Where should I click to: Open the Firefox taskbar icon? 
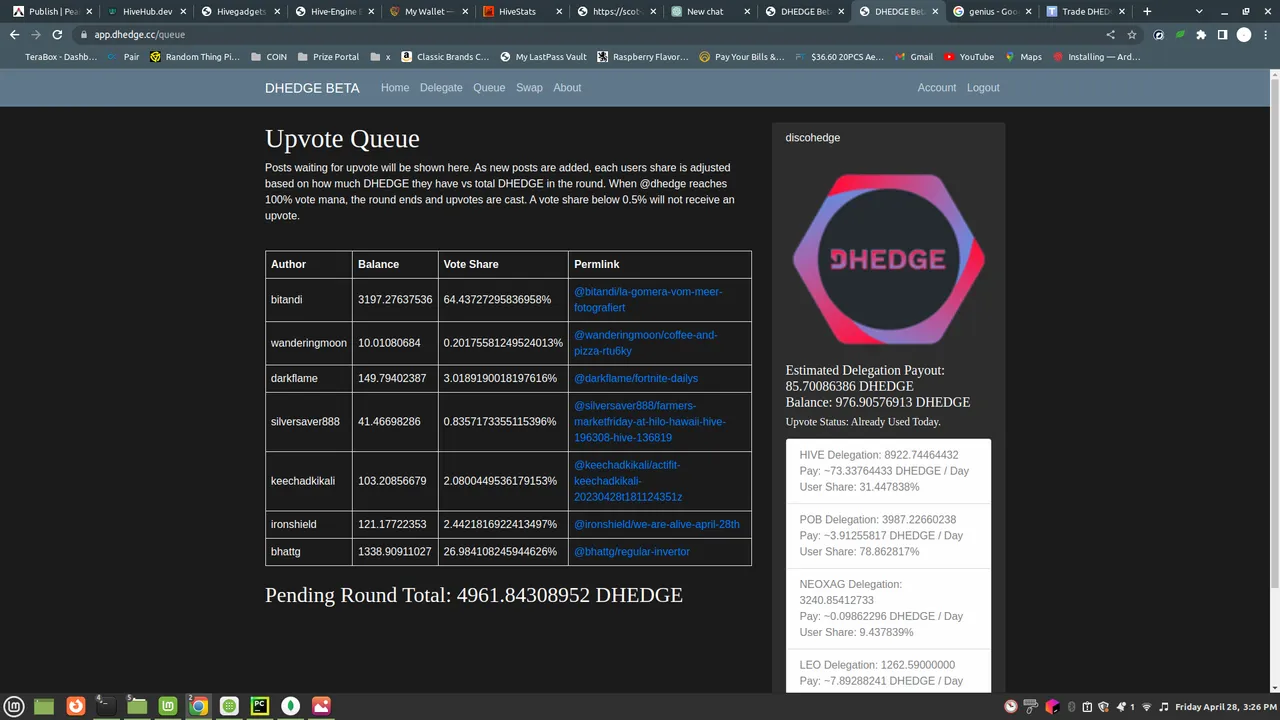pyautogui.click(x=75, y=706)
